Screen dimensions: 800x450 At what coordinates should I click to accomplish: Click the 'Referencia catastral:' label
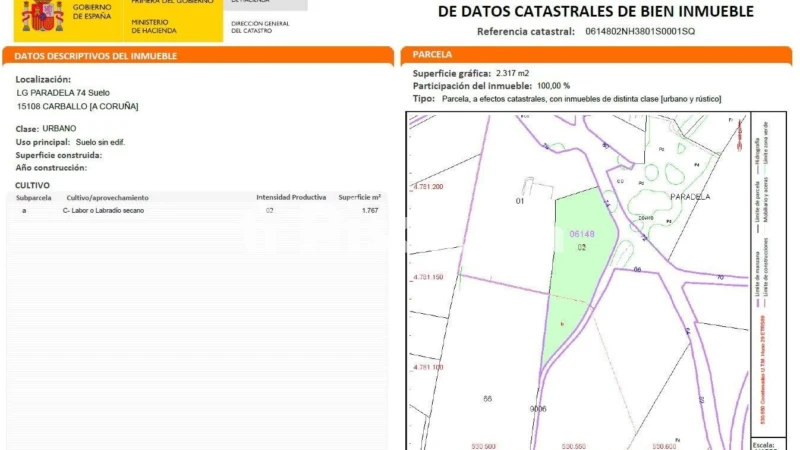click(526, 32)
